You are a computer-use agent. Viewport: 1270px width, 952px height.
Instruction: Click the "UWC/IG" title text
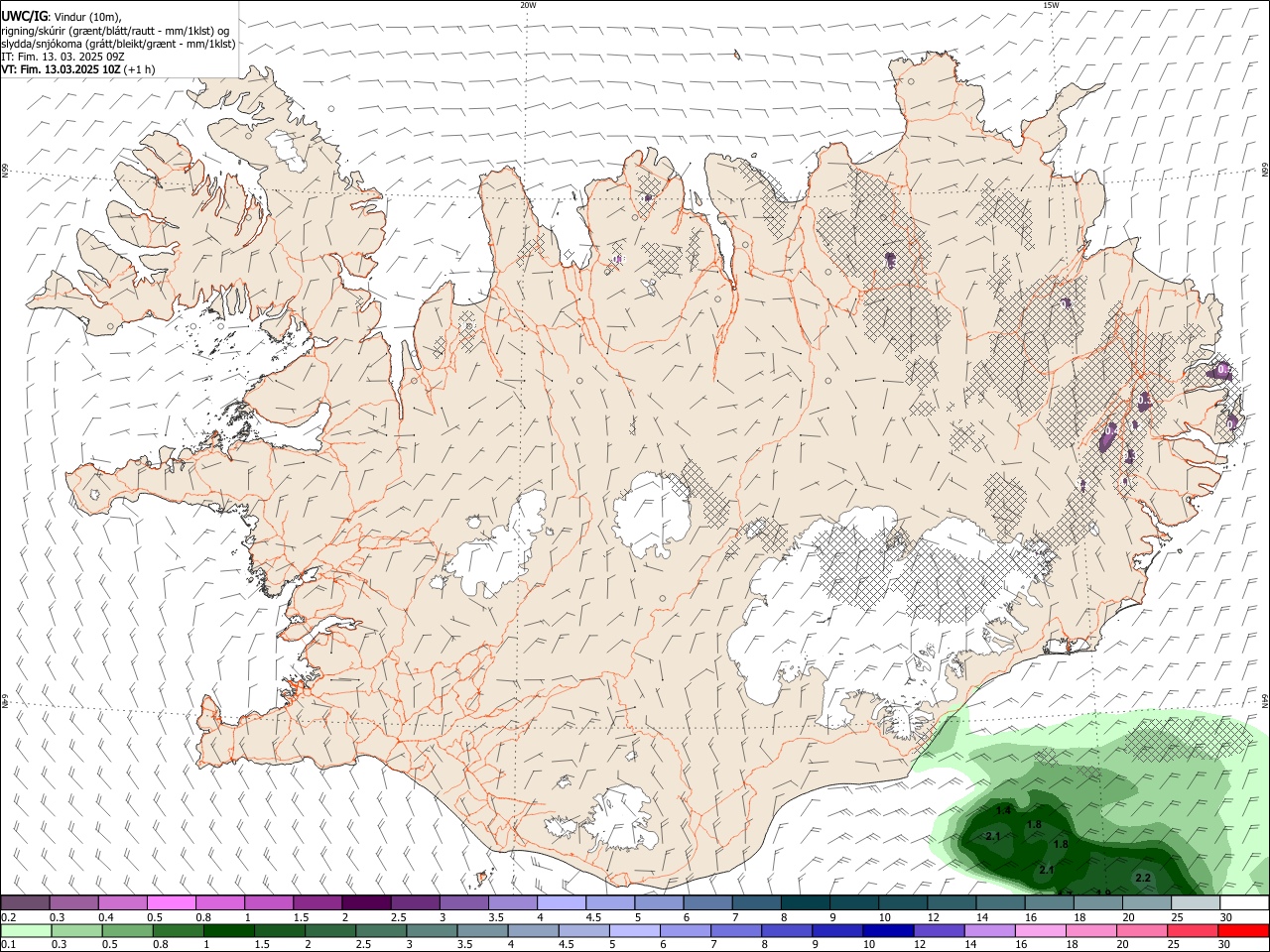(x=24, y=16)
